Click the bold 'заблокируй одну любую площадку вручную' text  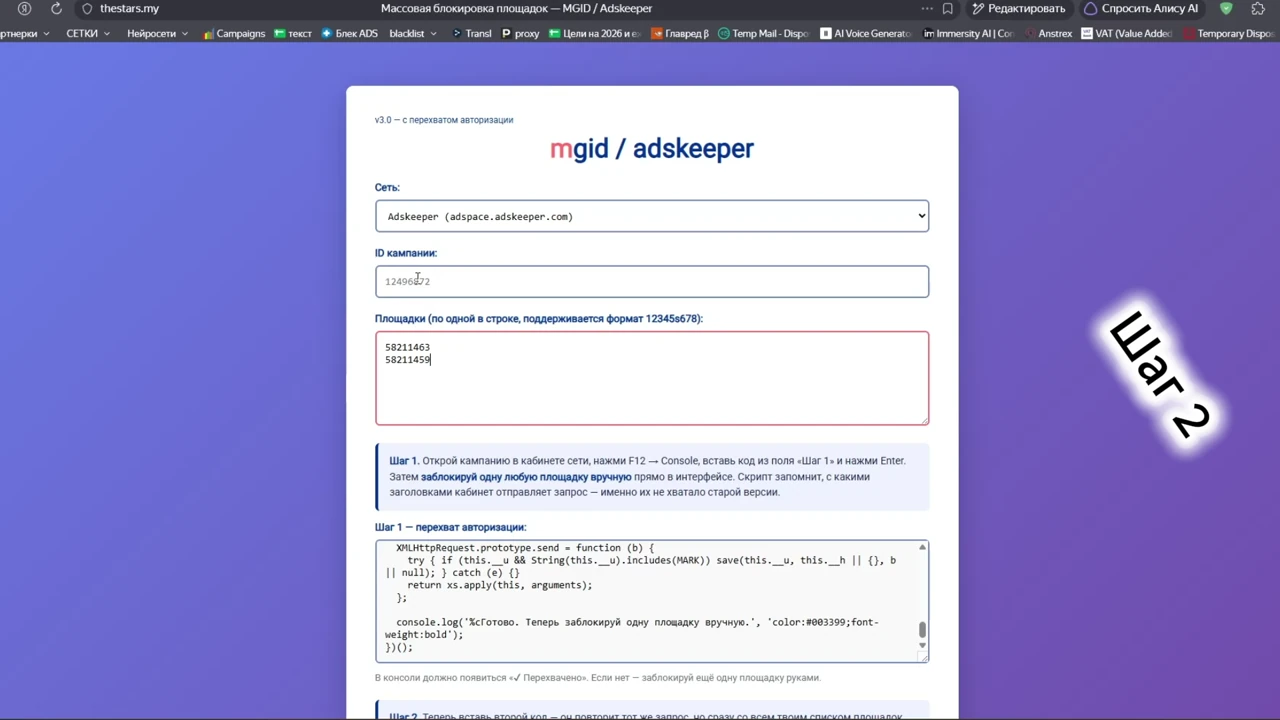coord(526,477)
